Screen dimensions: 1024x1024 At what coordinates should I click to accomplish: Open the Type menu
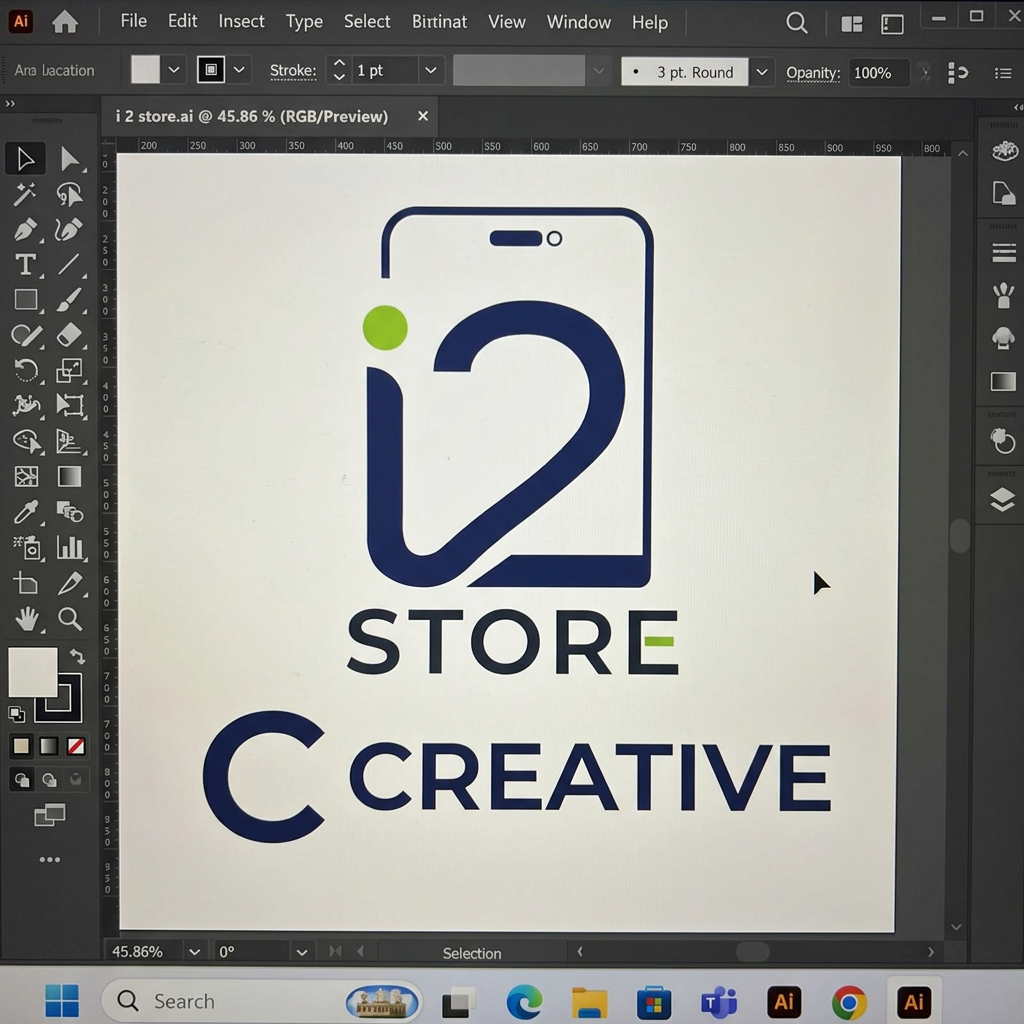(304, 22)
